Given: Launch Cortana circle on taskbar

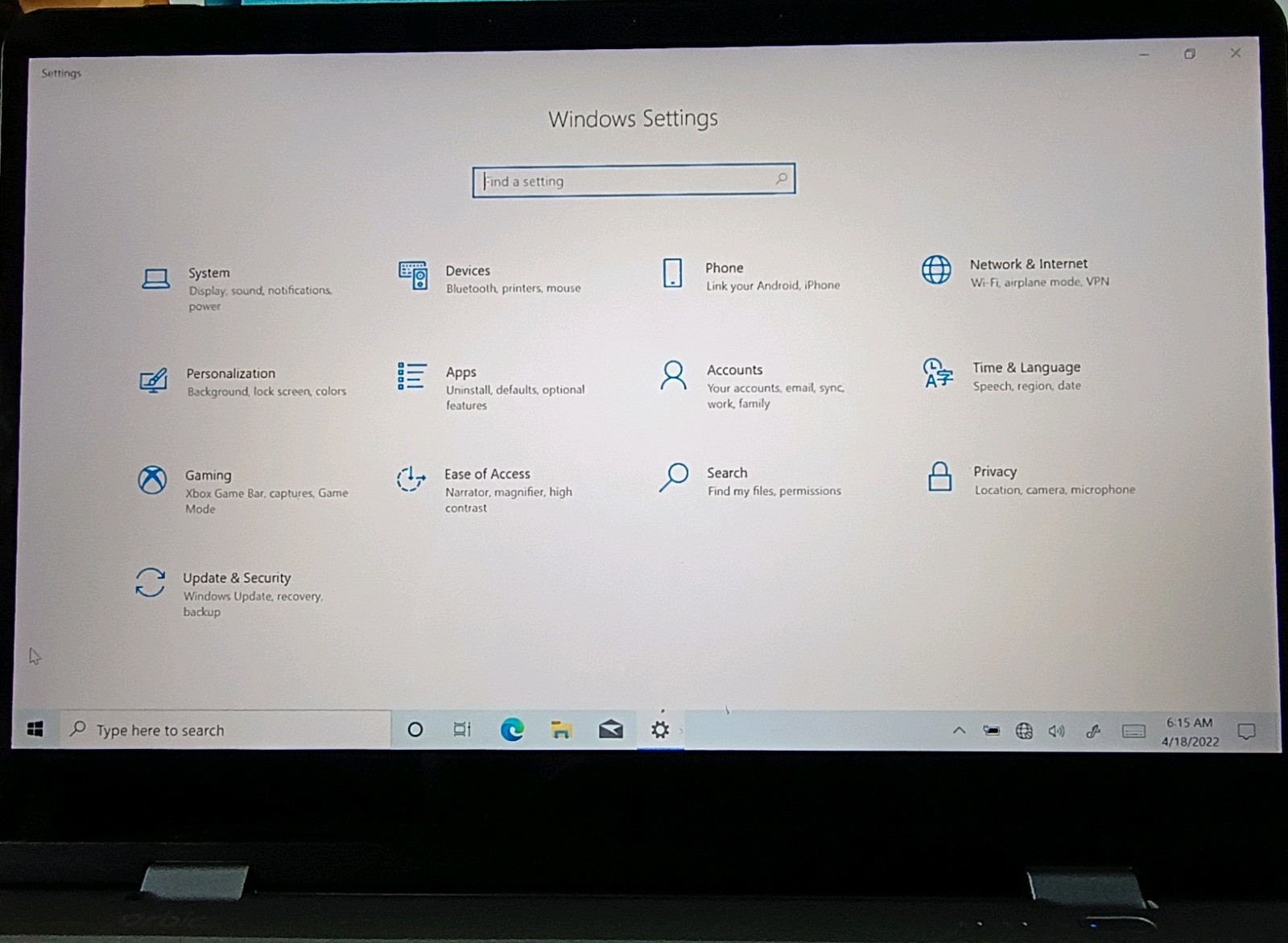Looking at the screenshot, I should 415,730.
